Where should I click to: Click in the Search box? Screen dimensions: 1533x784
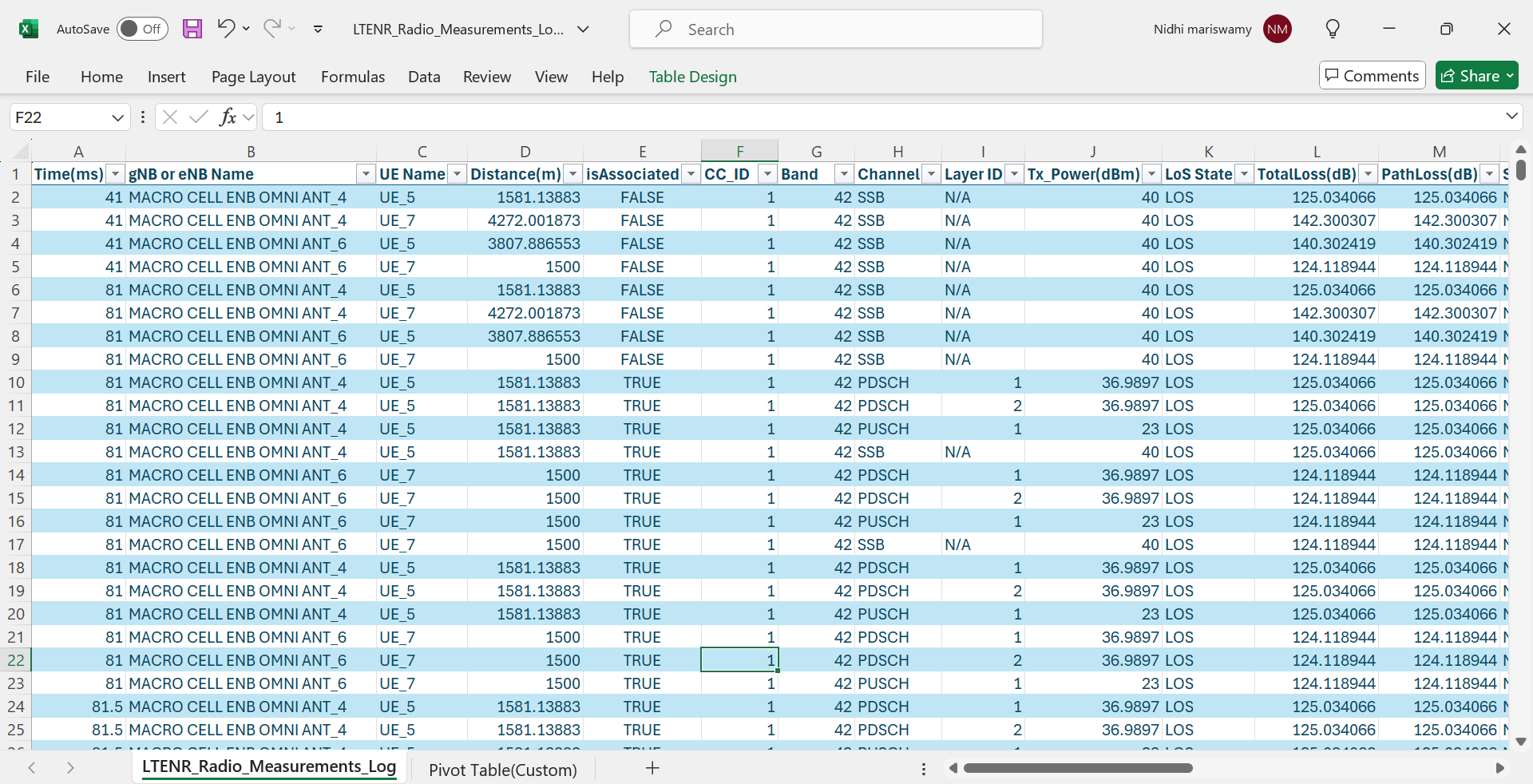click(835, 30)
